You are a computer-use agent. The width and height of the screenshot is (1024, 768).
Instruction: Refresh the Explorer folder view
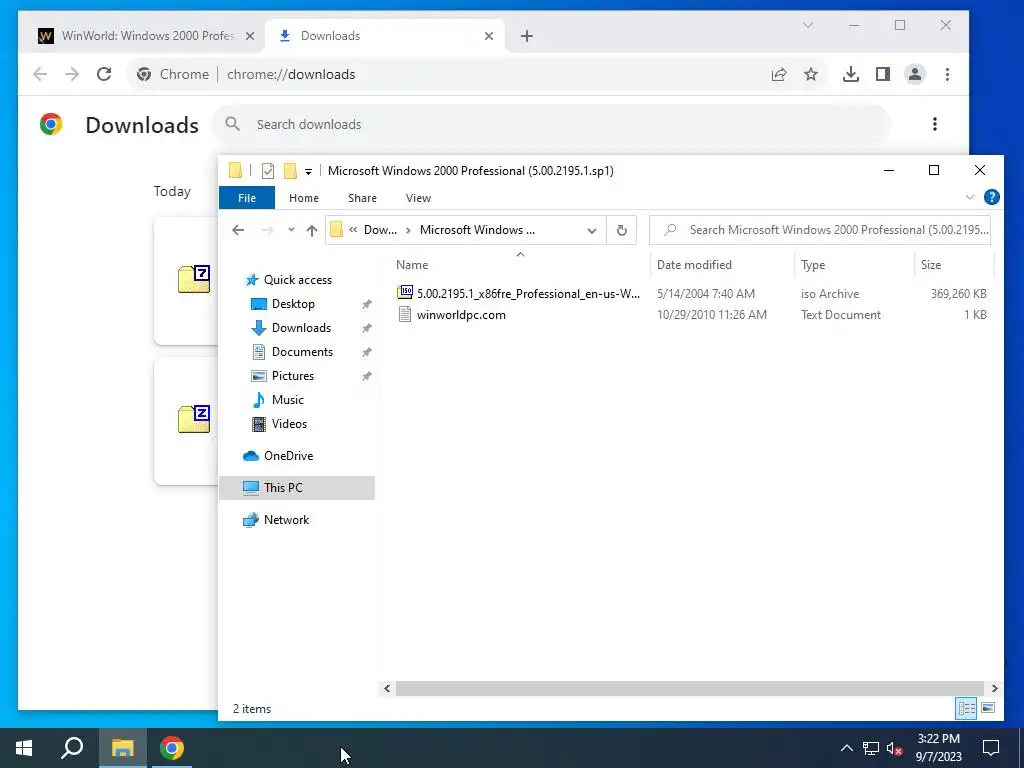coord(622,230)
